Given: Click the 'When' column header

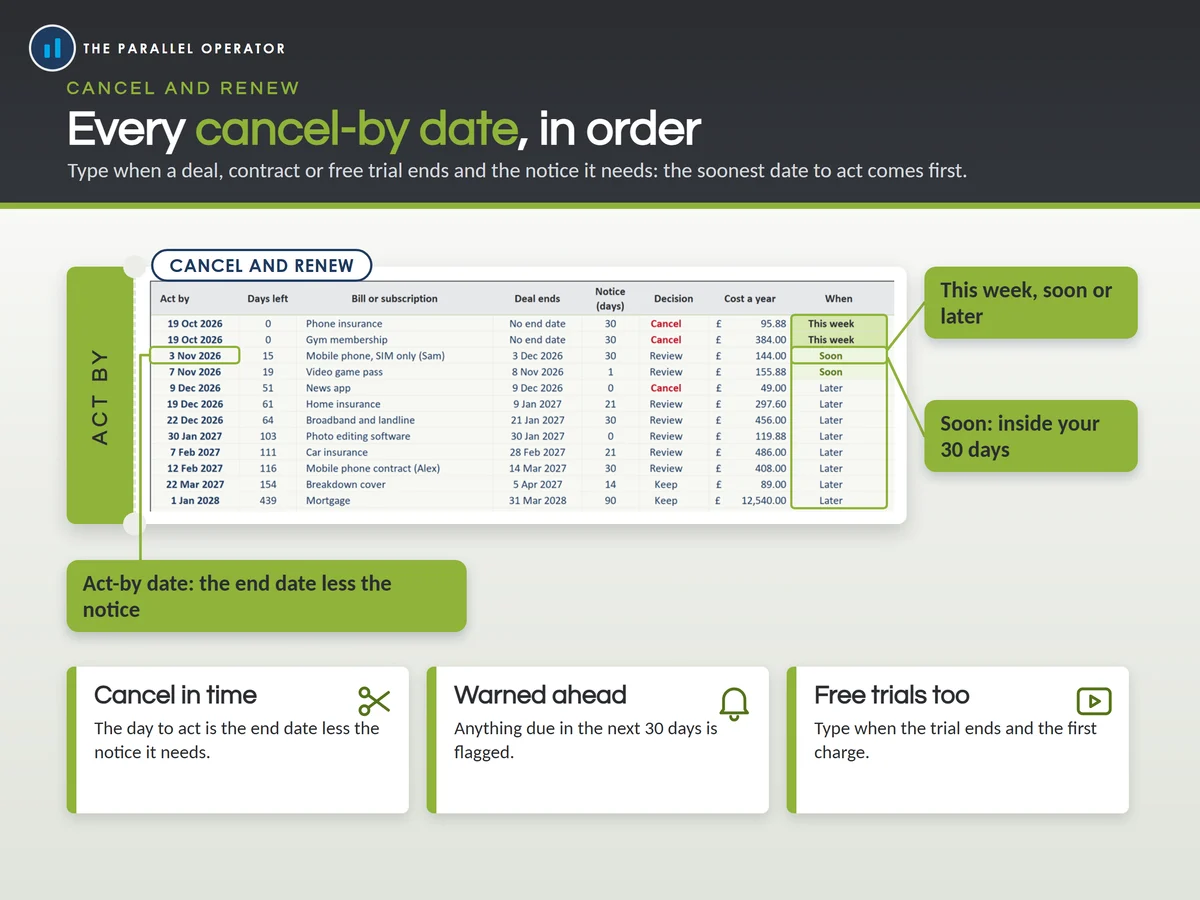Looking at the screenshot, I should [x=838, y=299].
